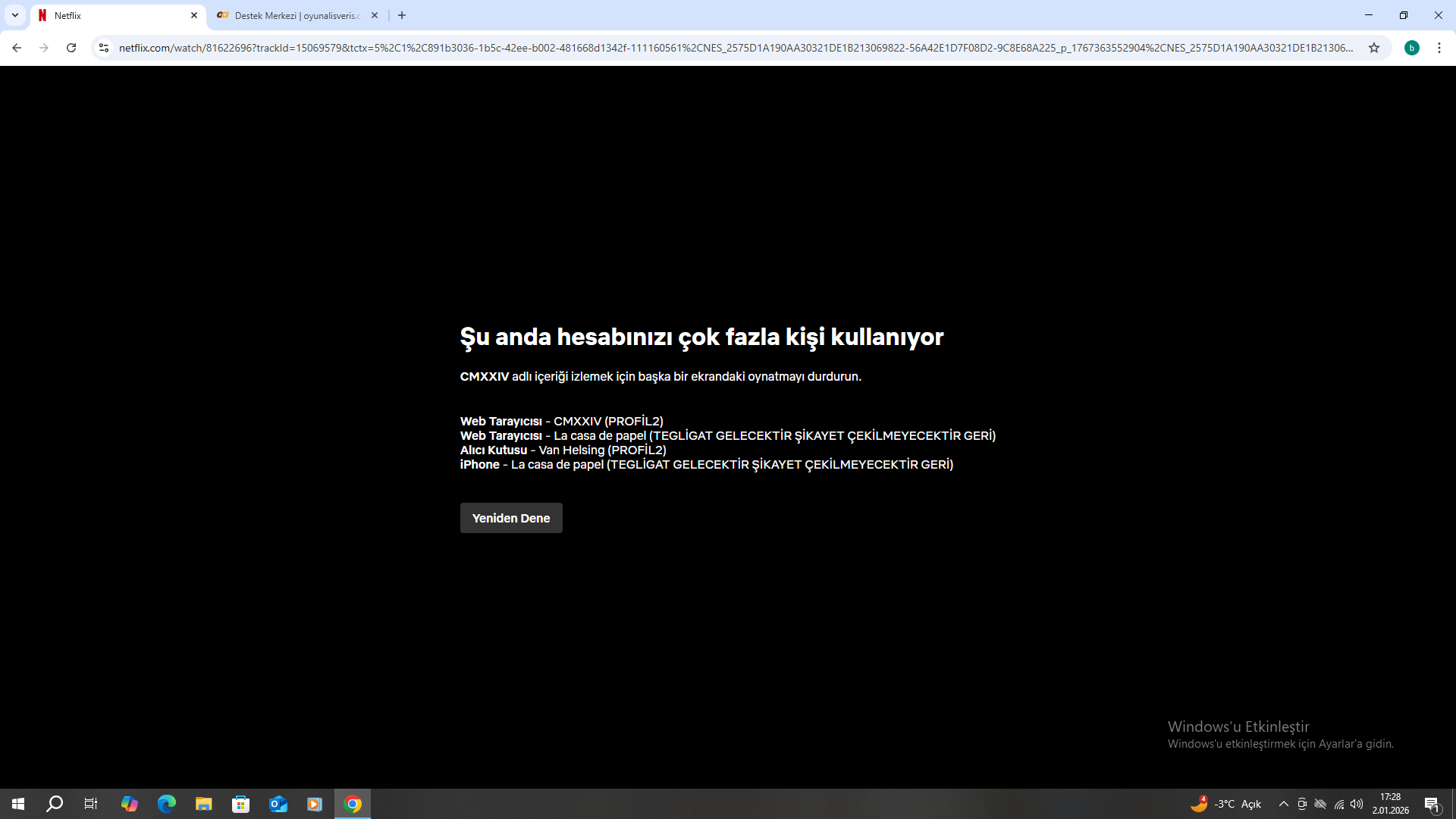Click Chrome icon on taskbar
This screenshot has width=1456, height=819.
click(x=353, y=804)
